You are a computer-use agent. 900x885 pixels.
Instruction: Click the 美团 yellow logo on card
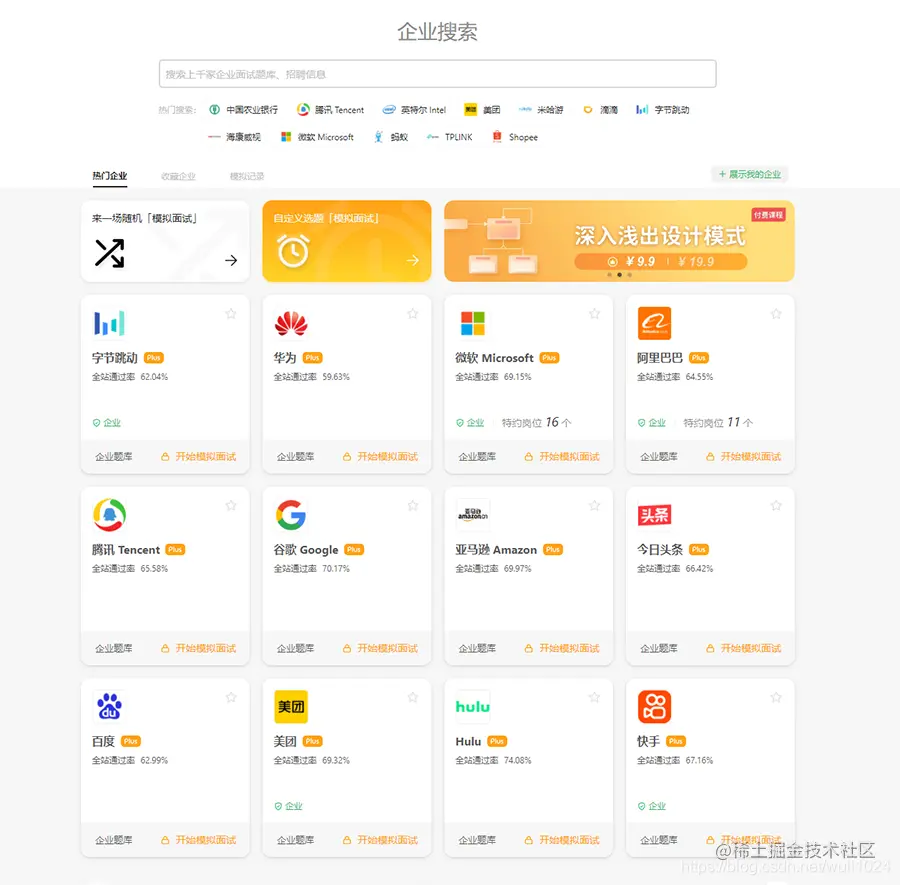291,707
